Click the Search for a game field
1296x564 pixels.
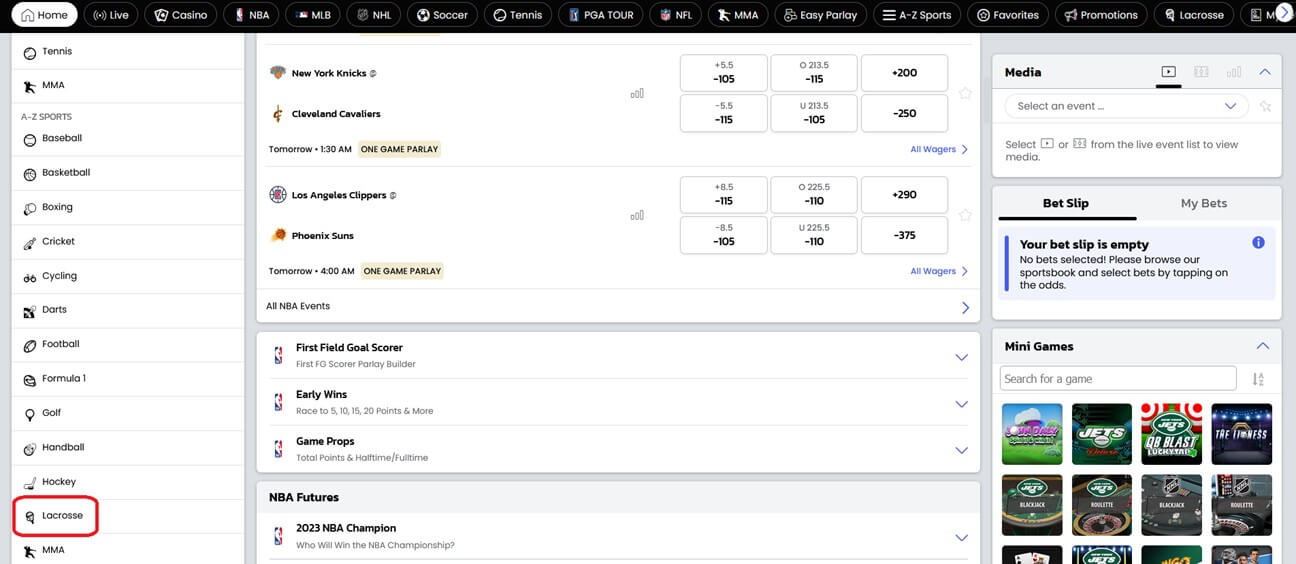coord(1118,378)
